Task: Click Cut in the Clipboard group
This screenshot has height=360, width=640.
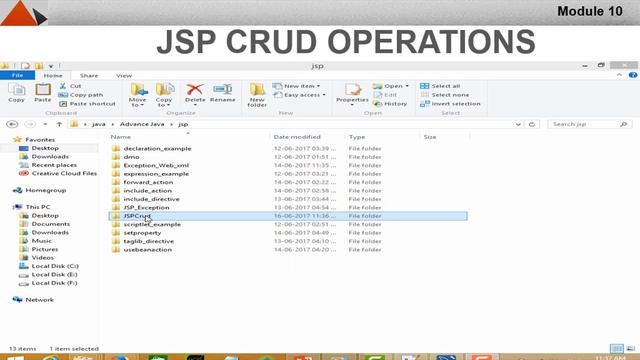Action: 70,86
